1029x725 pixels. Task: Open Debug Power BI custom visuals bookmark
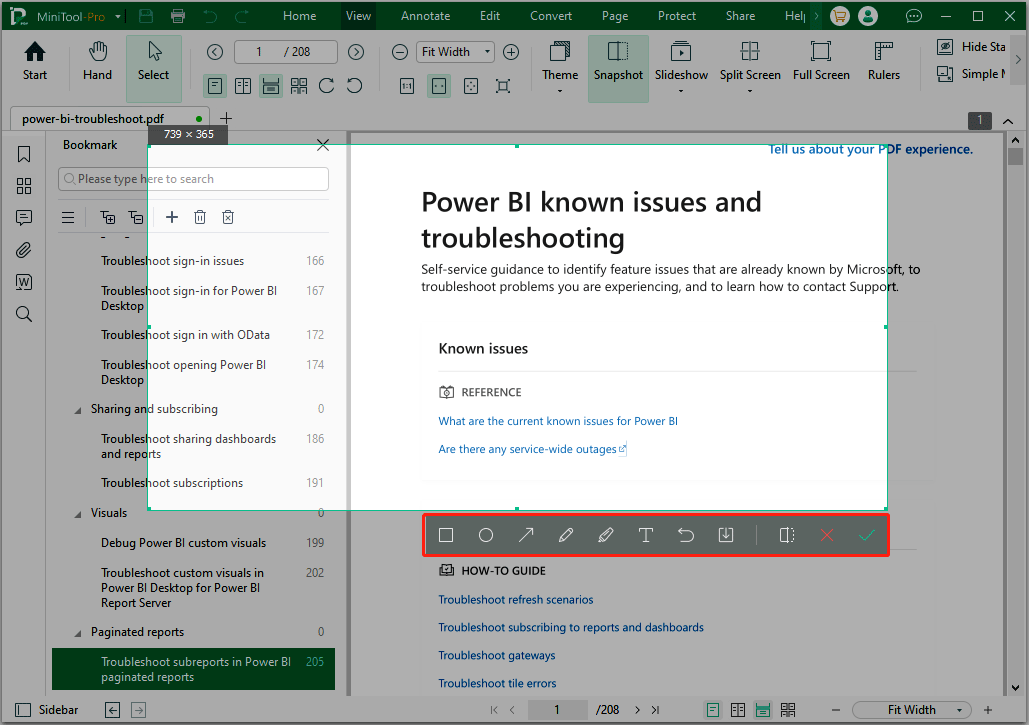184,543
